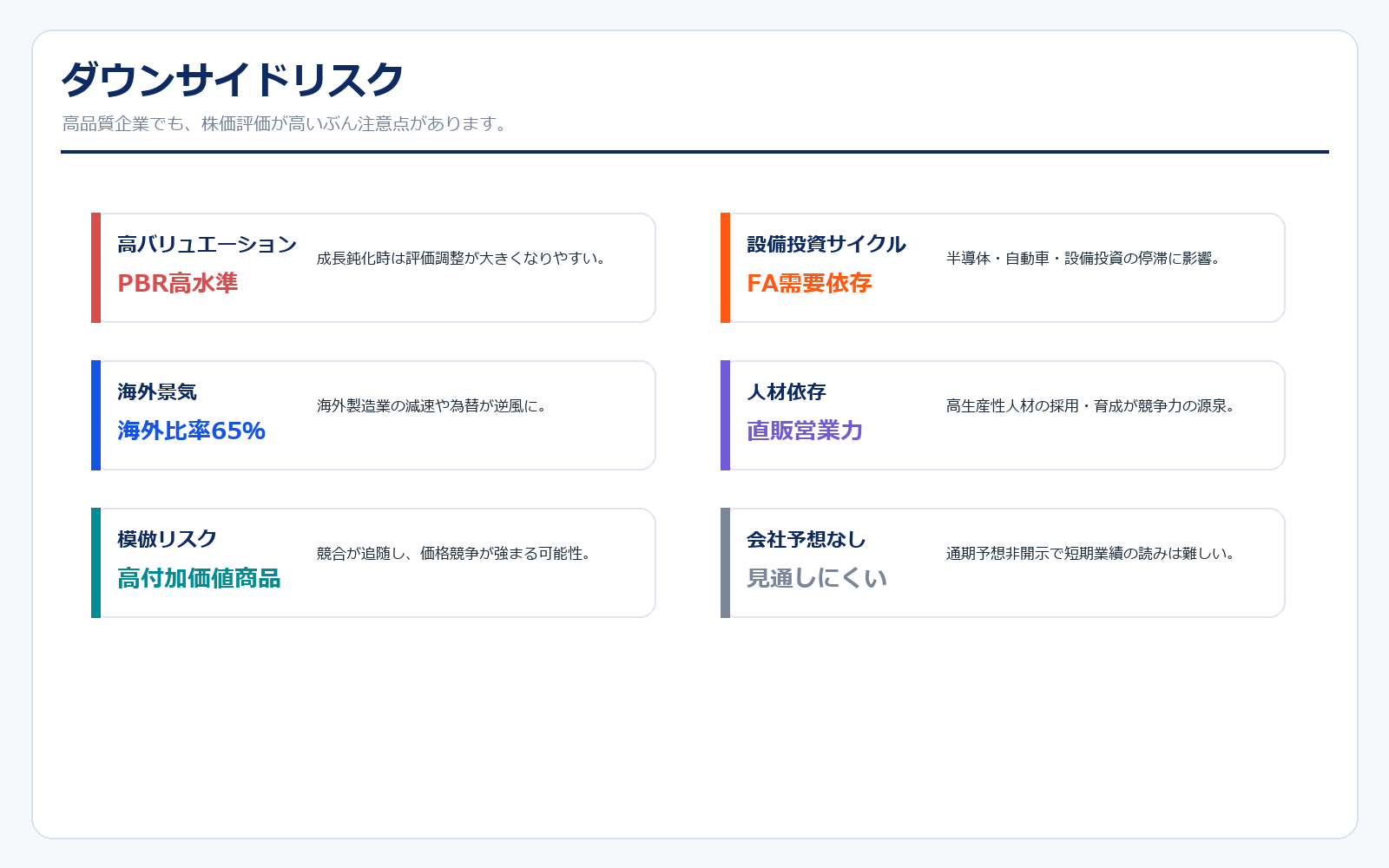
Task: Select the purple 直販営業力 label
Action: tap(805, 431)
